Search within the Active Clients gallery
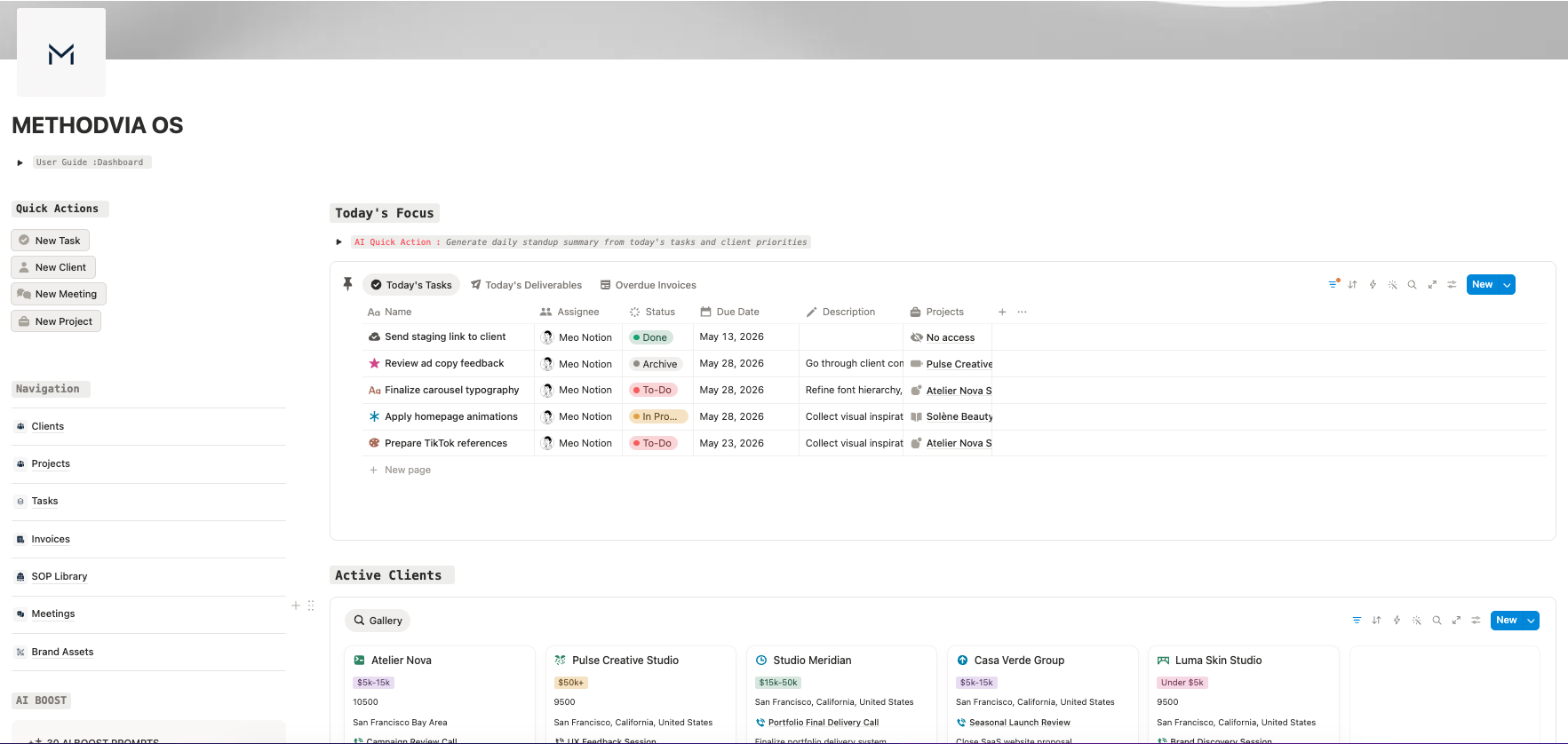 [x=1437, y=621]
